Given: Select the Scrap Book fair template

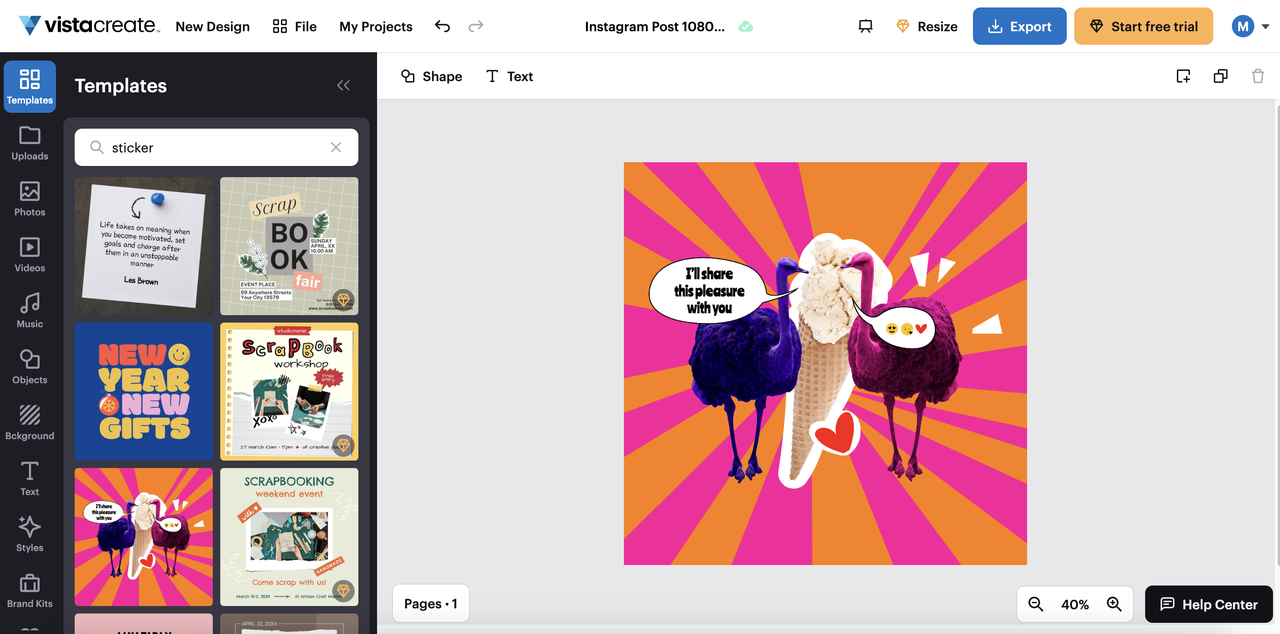Looking at the screenshot, I should 289,247.
